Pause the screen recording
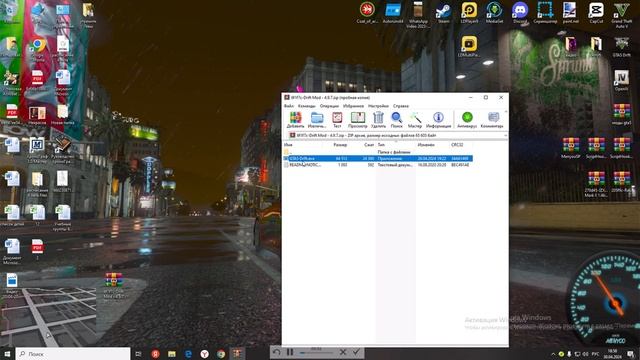640x360 pixels. click(290, 352)
